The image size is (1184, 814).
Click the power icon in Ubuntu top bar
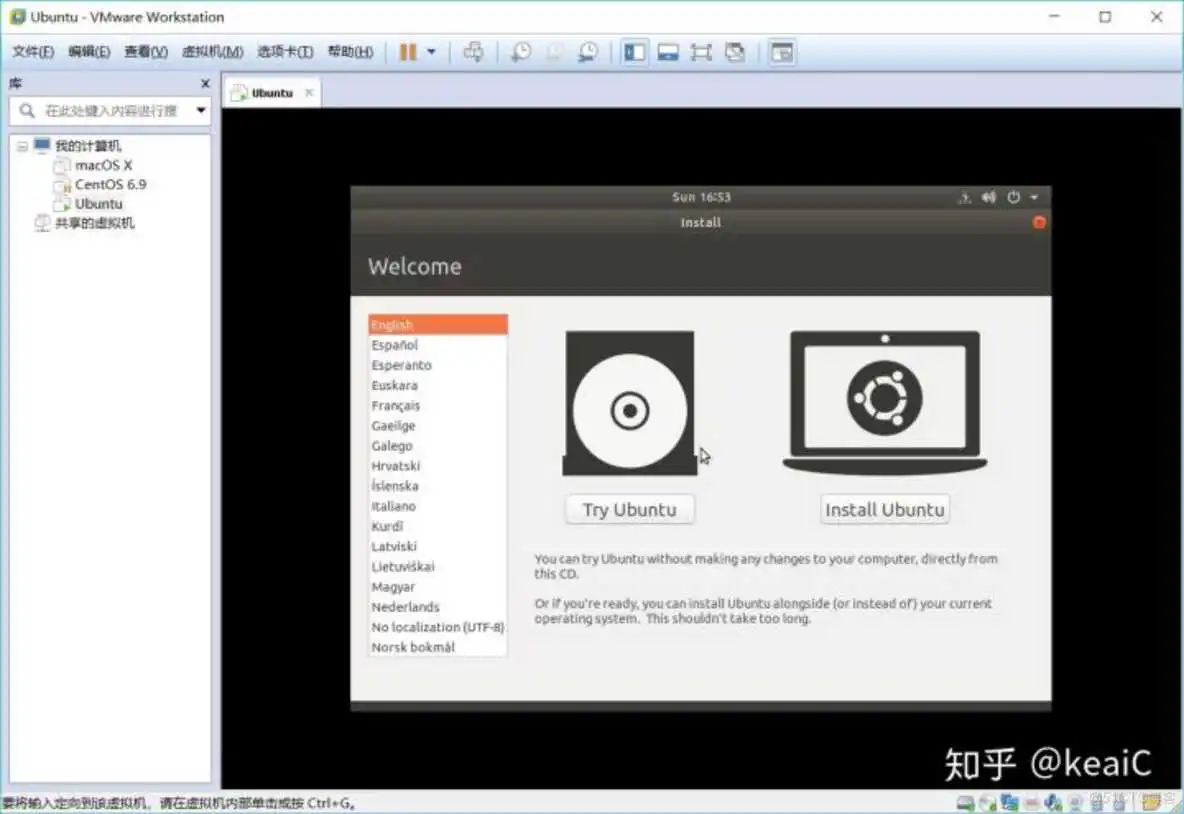[1013, 197]
